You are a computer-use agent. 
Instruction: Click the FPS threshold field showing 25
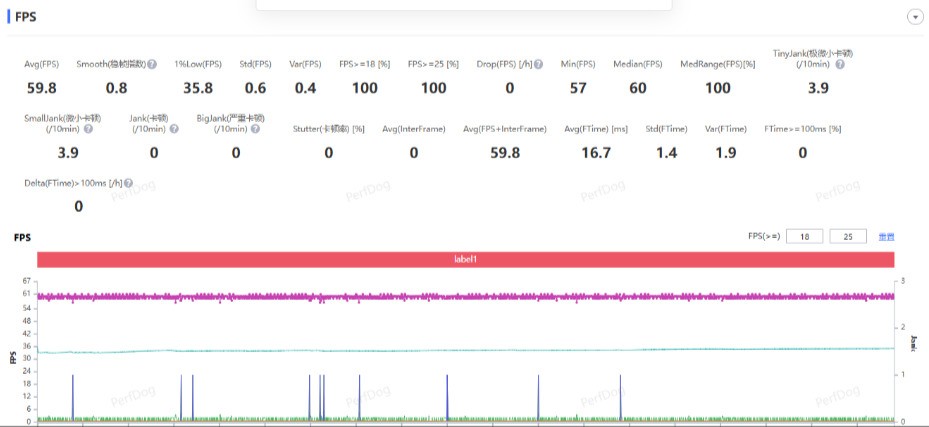click(847, 237)
